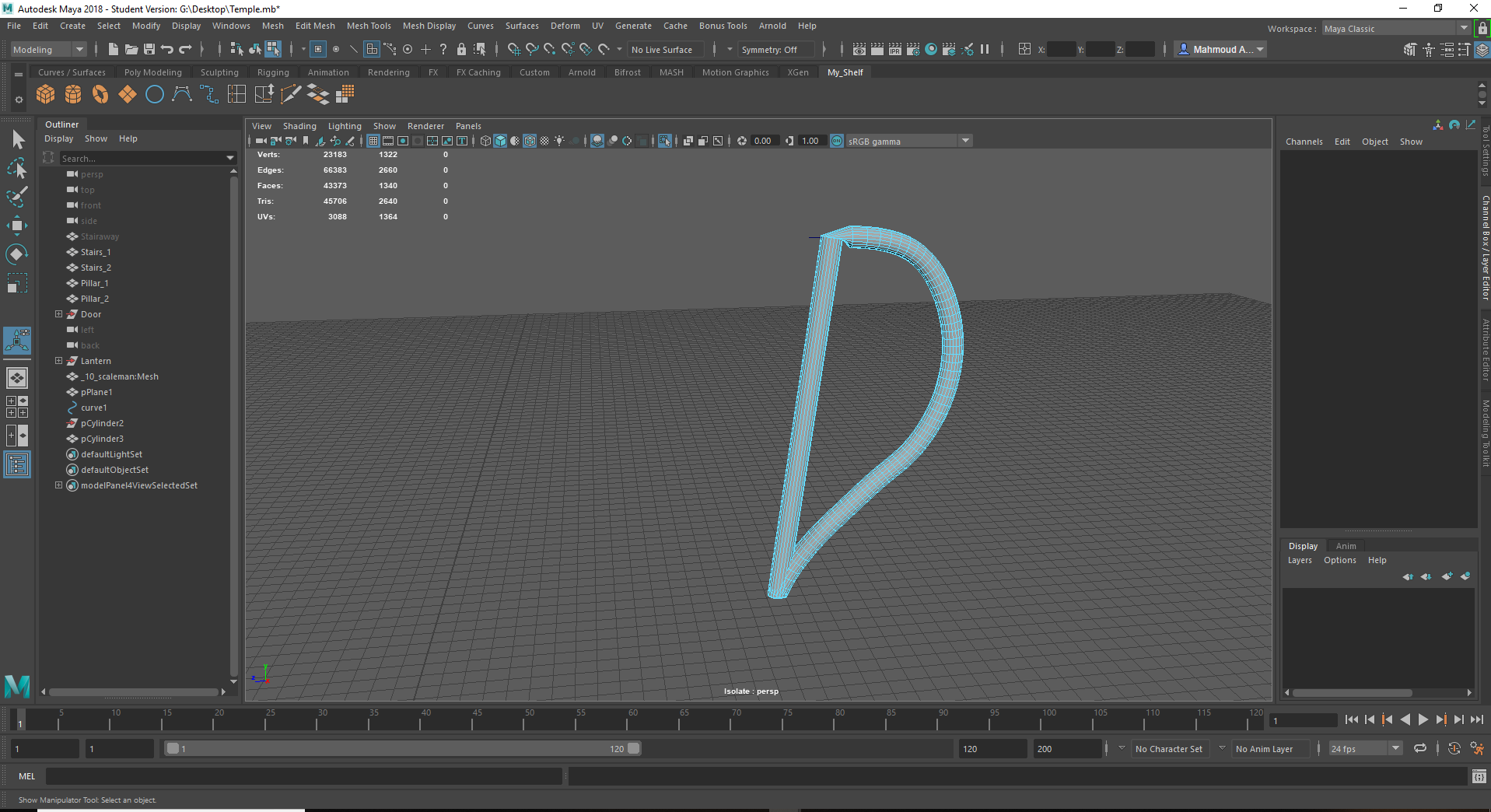Click the Mahmoud A. account button
The image size is (1491, 812).
[1220, 49]
